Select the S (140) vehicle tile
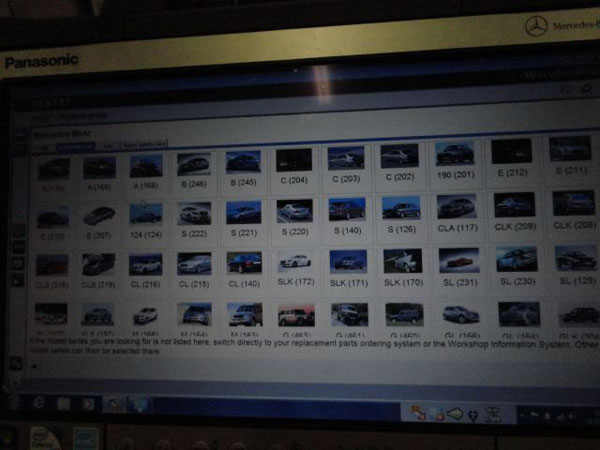 pos(347,217)
